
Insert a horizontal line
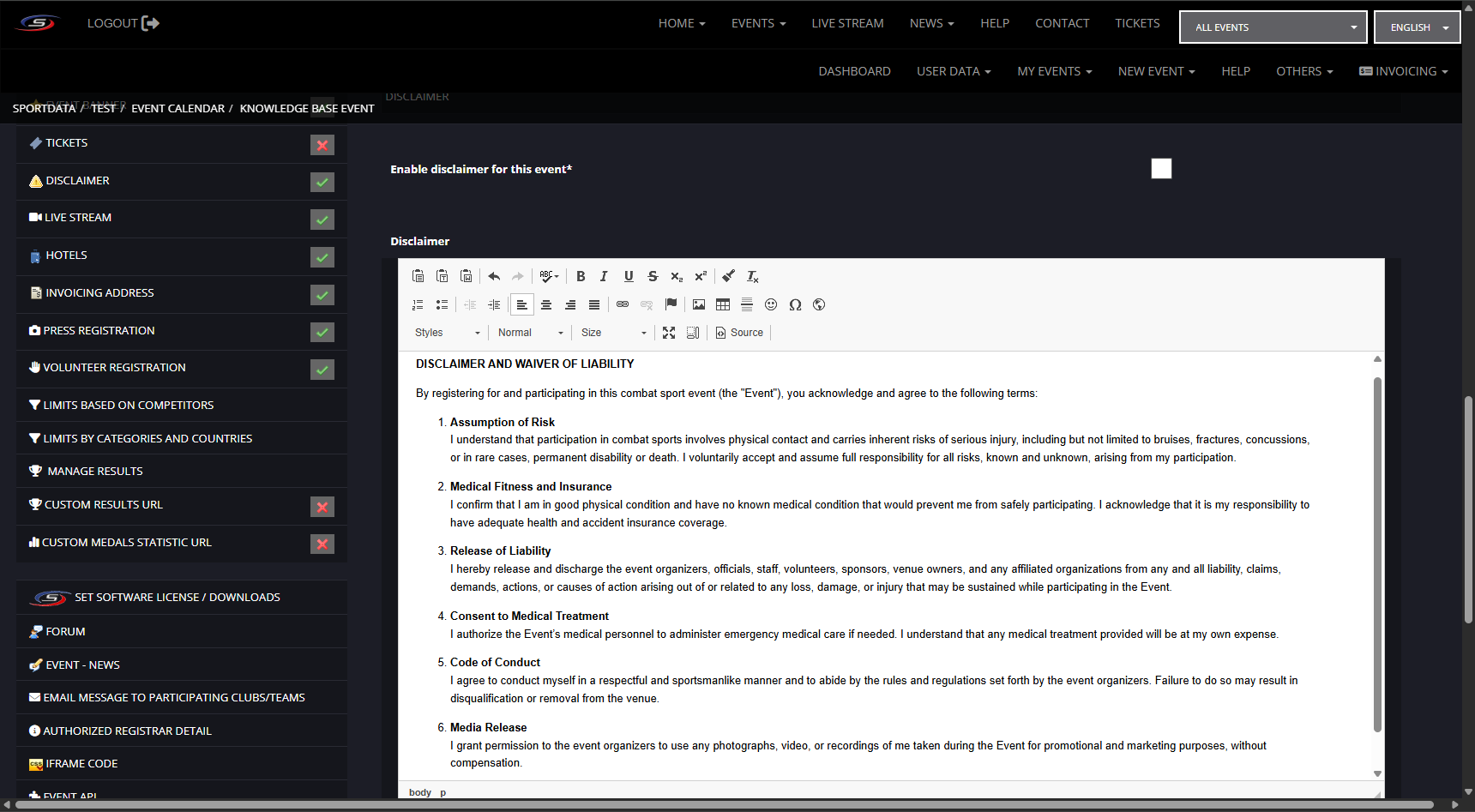click(747, 304)
